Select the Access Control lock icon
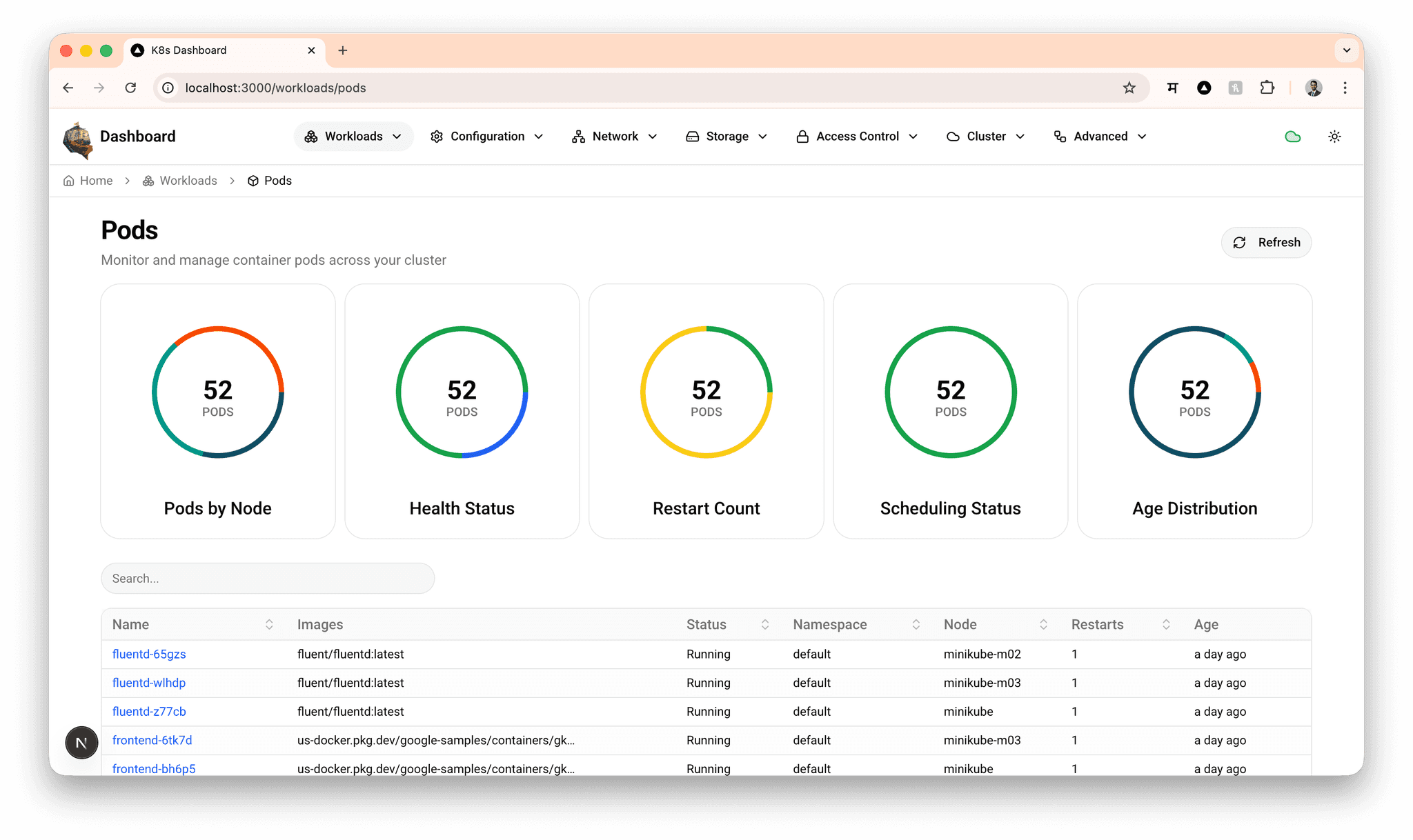1413x840 pixels. pyautogui.click(x=802, y=137)
